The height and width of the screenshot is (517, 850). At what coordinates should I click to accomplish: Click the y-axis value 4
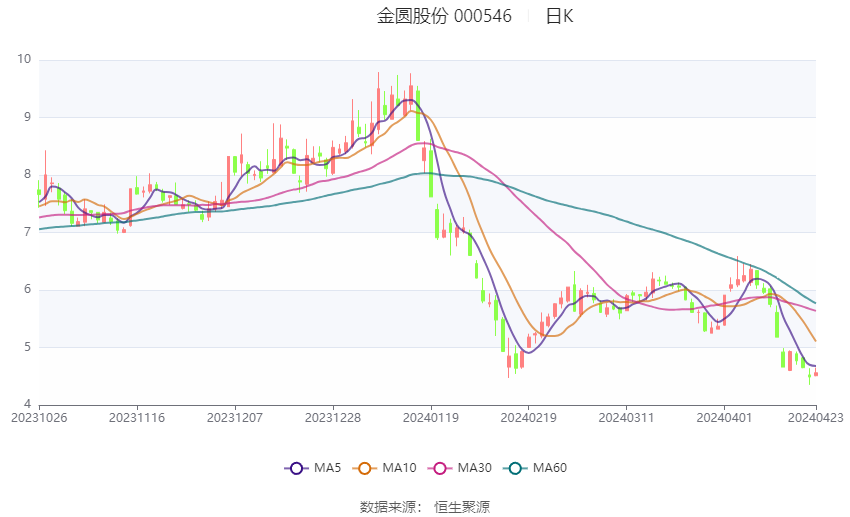(27, 404)
